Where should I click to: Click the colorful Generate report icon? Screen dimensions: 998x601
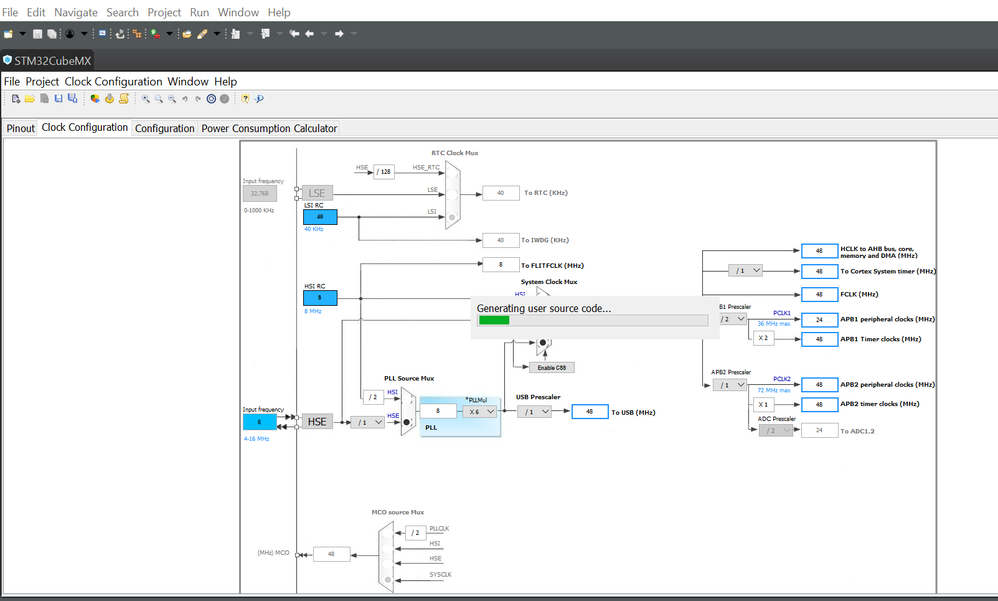click(x=95, y=99)
